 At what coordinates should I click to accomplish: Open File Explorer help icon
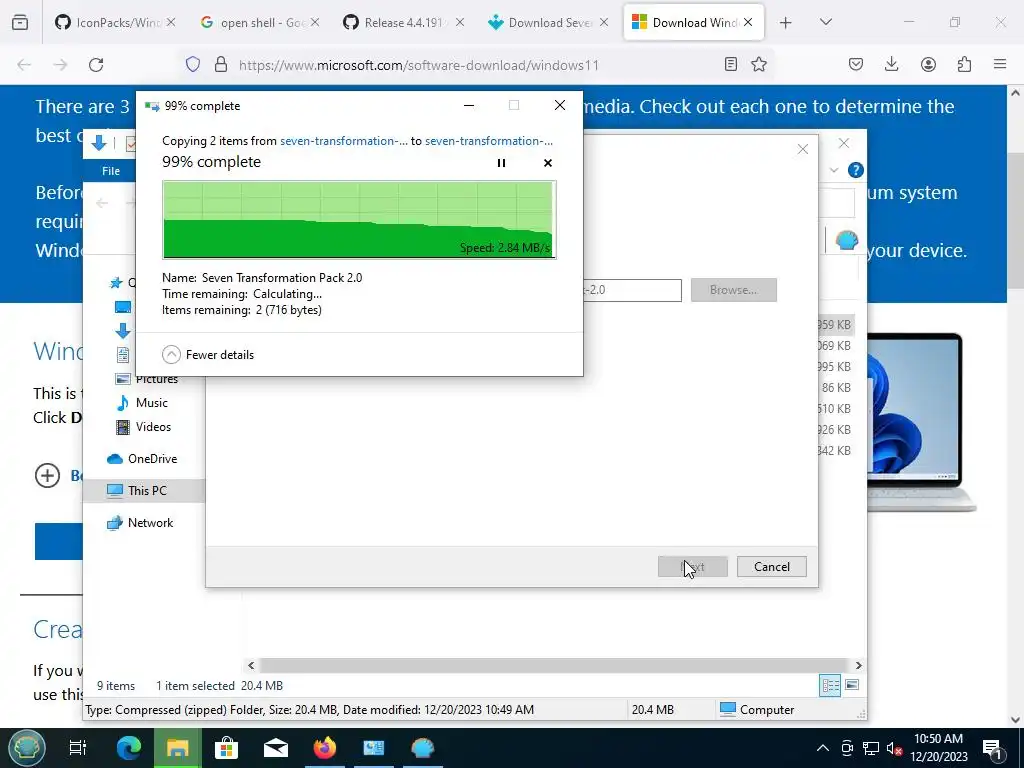(855, 170)
